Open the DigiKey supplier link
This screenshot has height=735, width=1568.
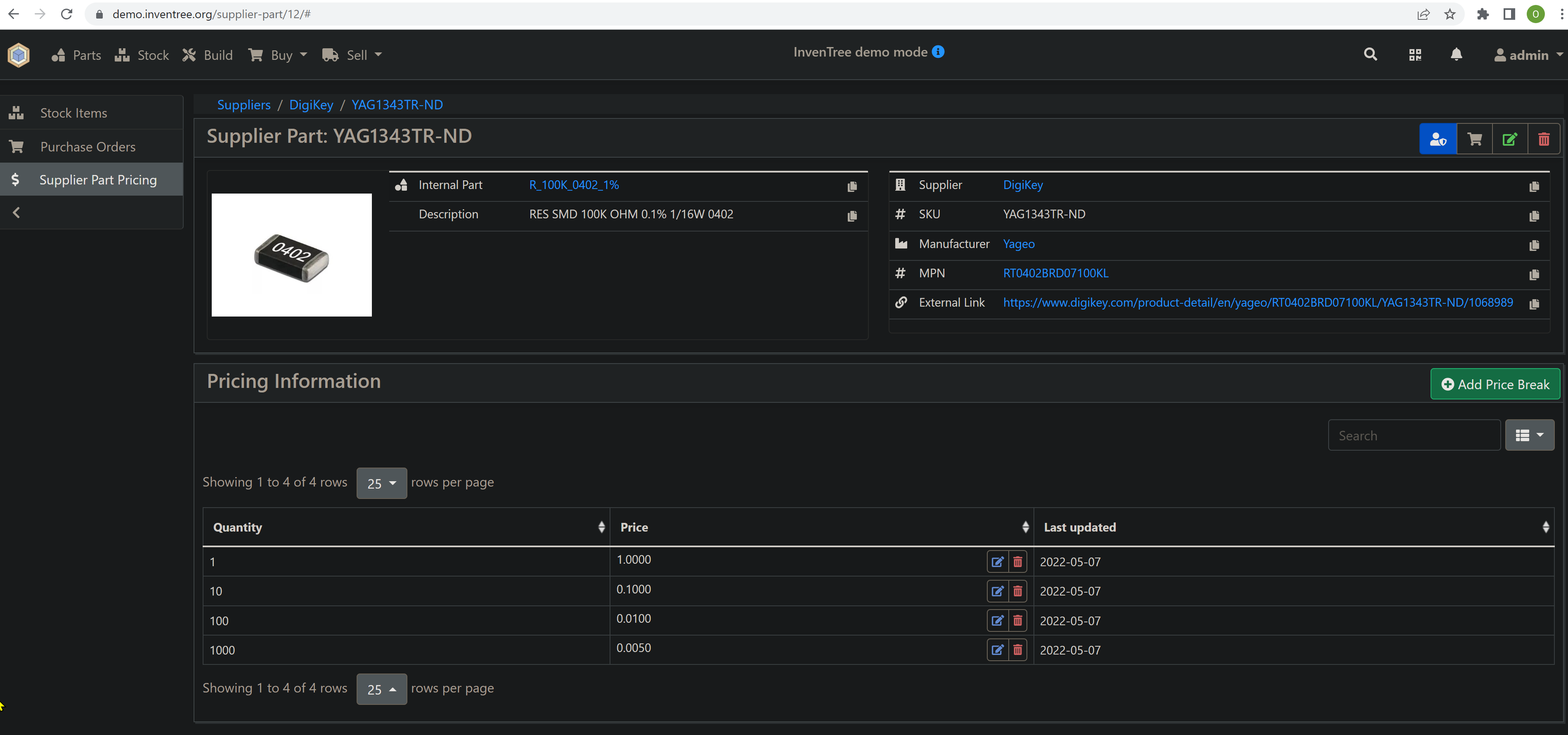(1023, 184)
